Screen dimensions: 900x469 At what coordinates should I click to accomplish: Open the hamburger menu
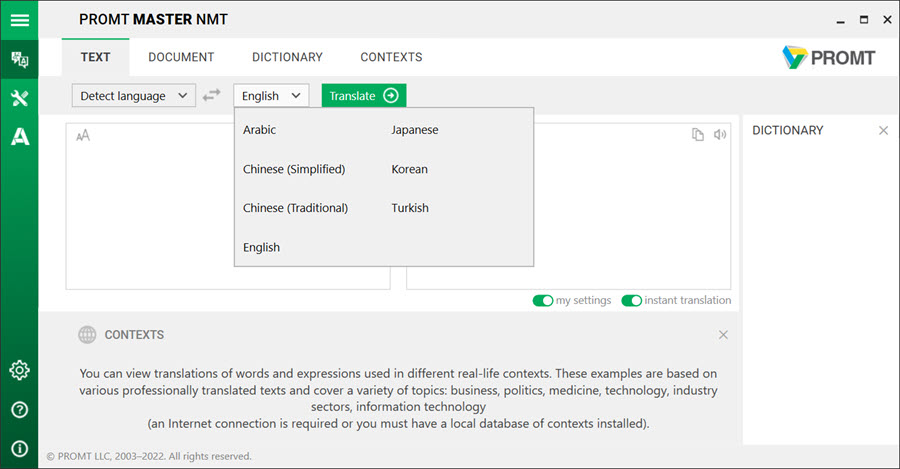pos(20,20)
